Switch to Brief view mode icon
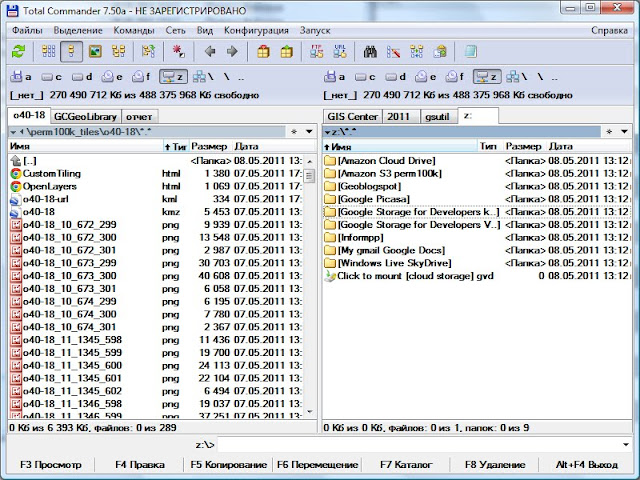This screenshot has width=640, height=480. 49,52
